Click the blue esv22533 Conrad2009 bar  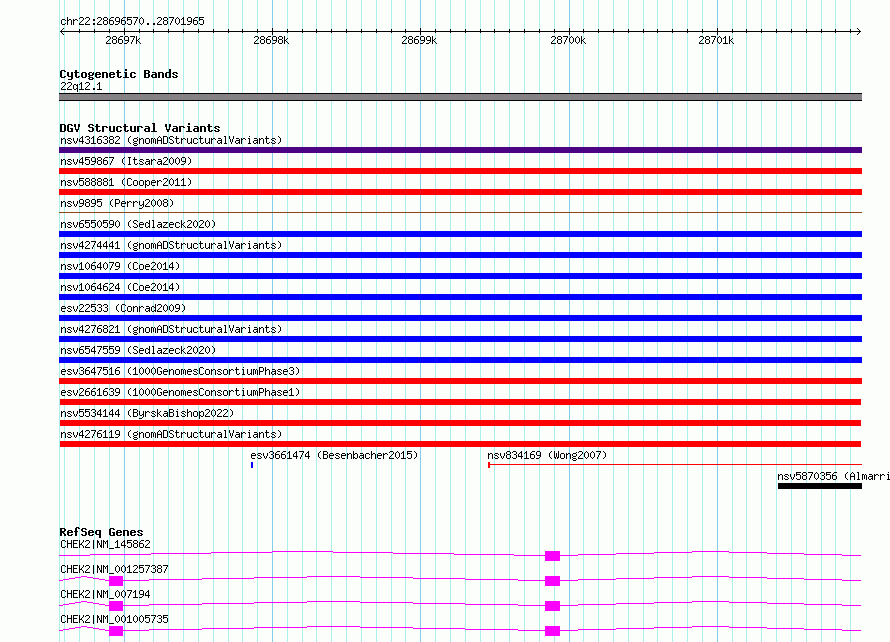point(460,318)
